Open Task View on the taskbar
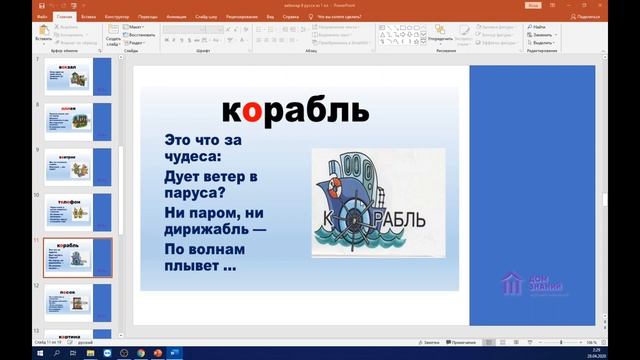Viewport: 640px width, 360px height. coord(73,353)
